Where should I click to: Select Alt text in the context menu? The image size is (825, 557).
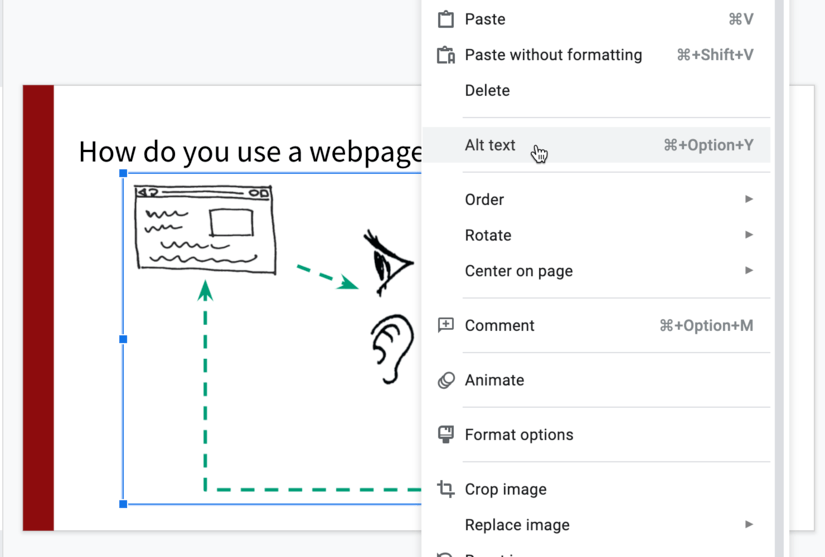[x=490, y=145]
